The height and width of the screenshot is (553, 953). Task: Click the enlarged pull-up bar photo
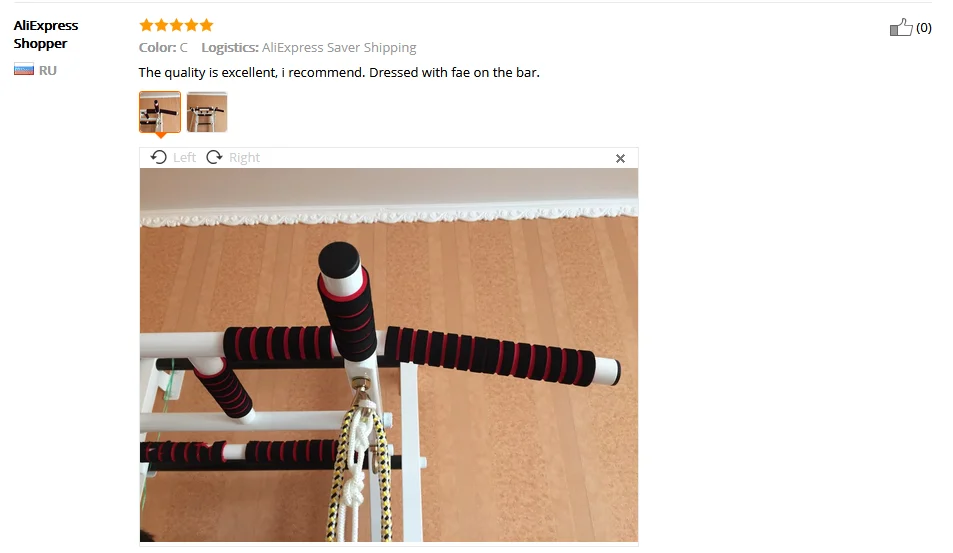pos(389,355)
